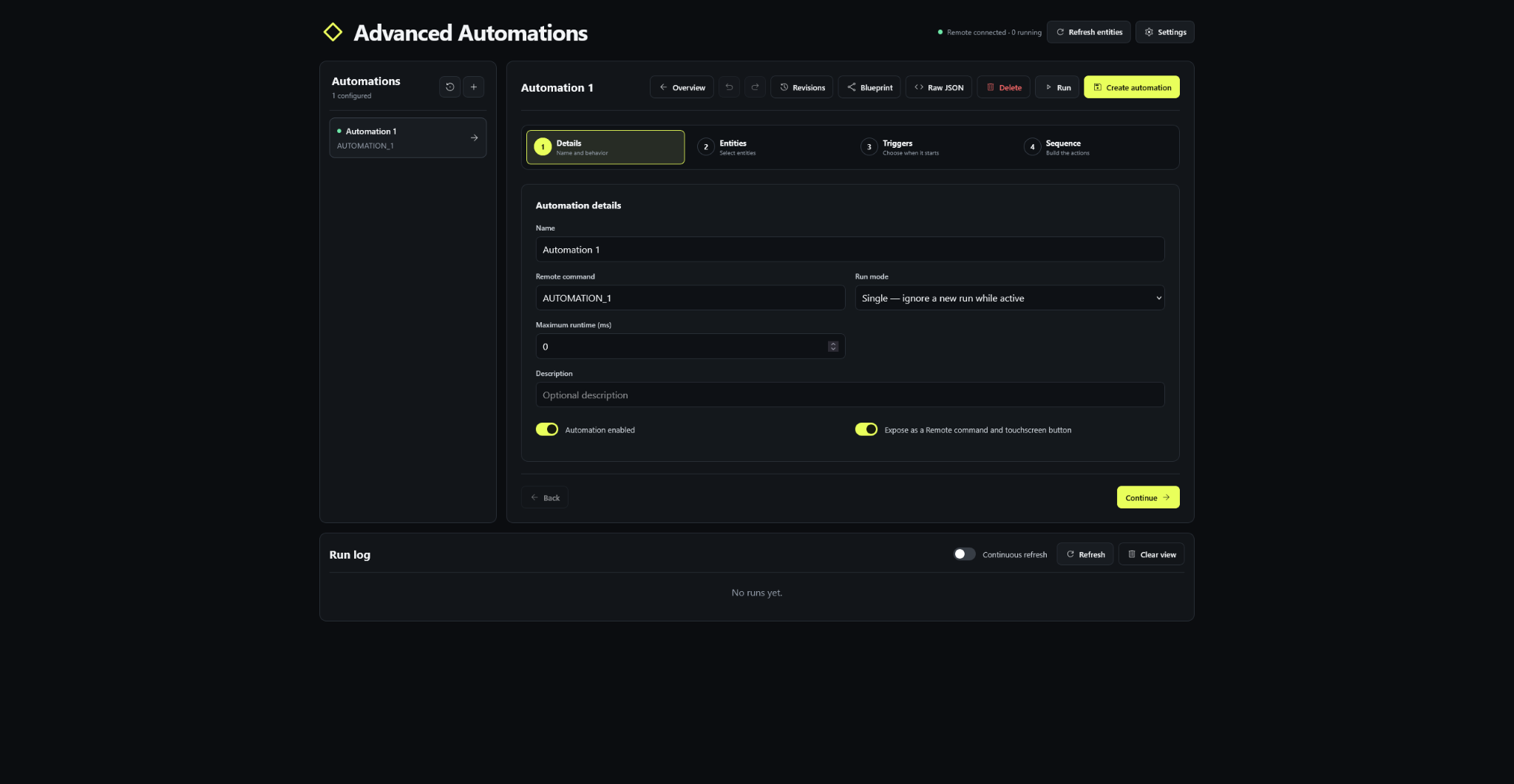The height and width of the screenshot is (784, 1514).
Task: Refresh entities in the header
Action: coord(1089,32)
